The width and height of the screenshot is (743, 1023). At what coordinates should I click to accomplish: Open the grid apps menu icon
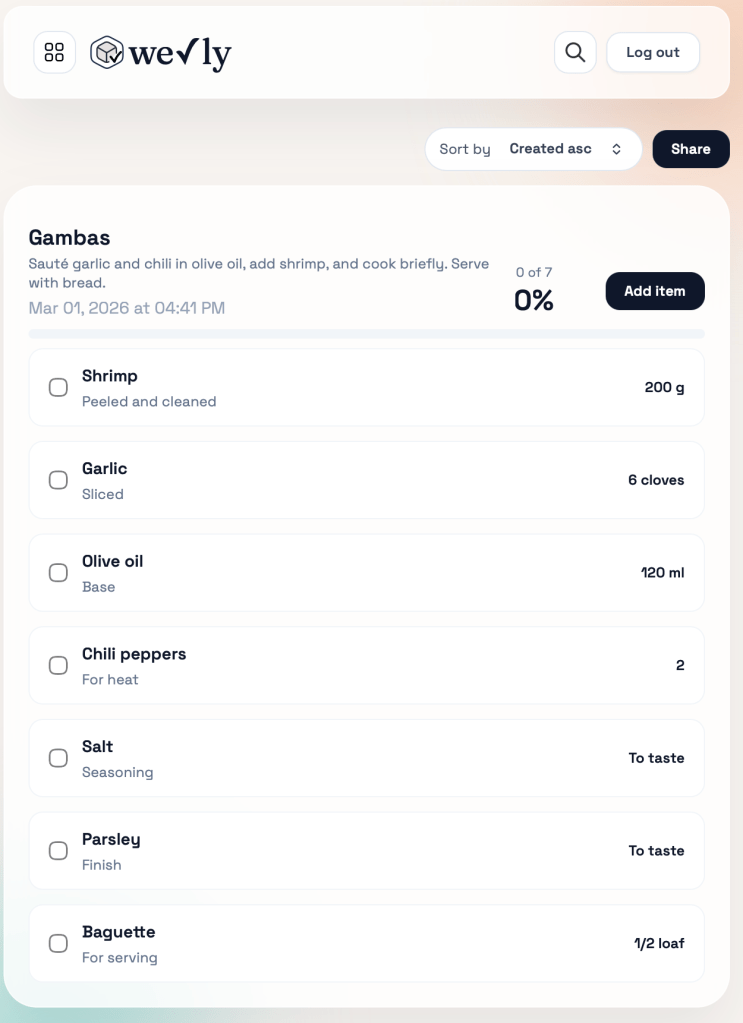[55, 53]
